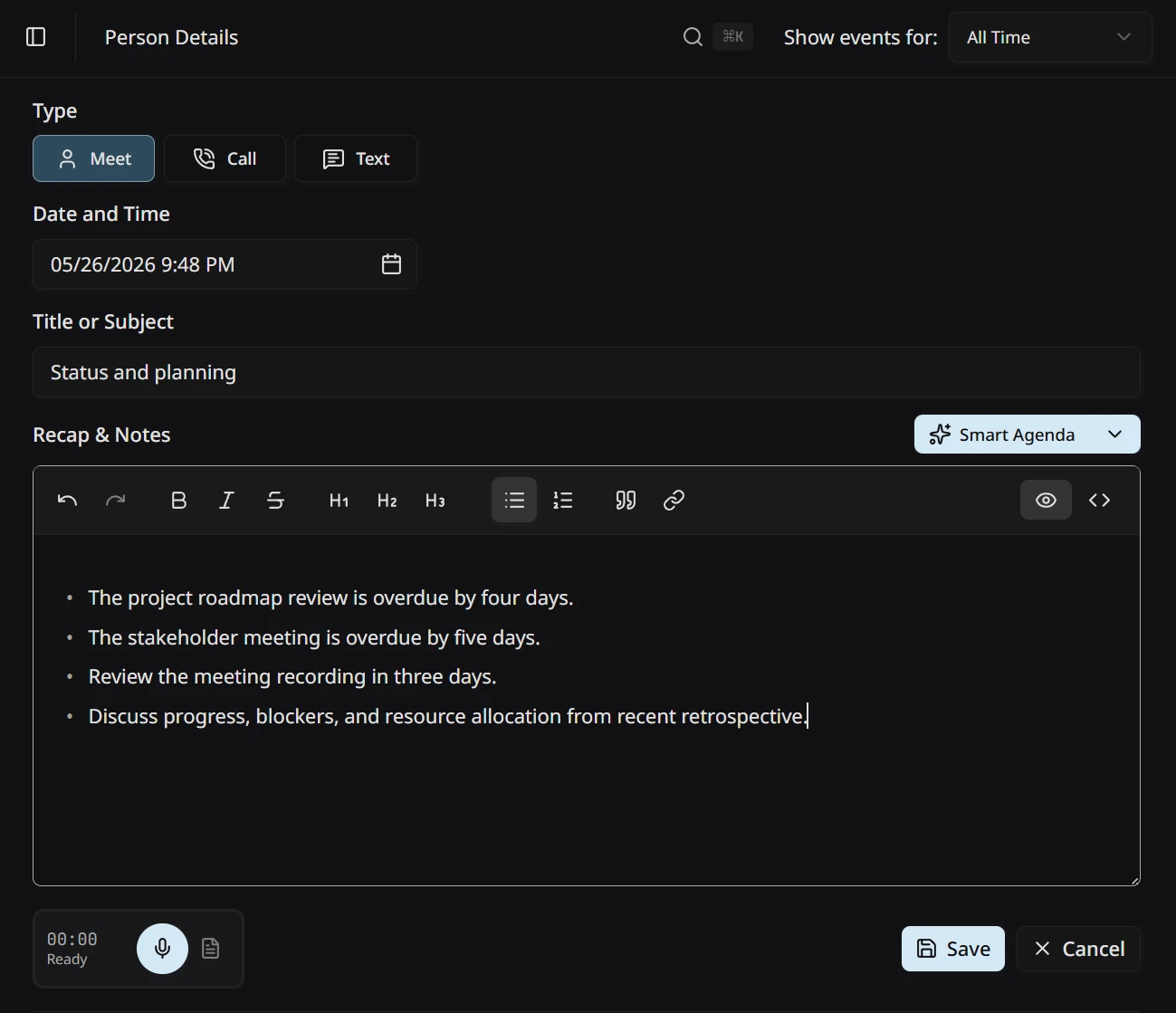Viewport: 1176px width, 1013px height.
Task: Click the 'stakeholder meeting is overdue' line
Action: [x=314, y=637]
